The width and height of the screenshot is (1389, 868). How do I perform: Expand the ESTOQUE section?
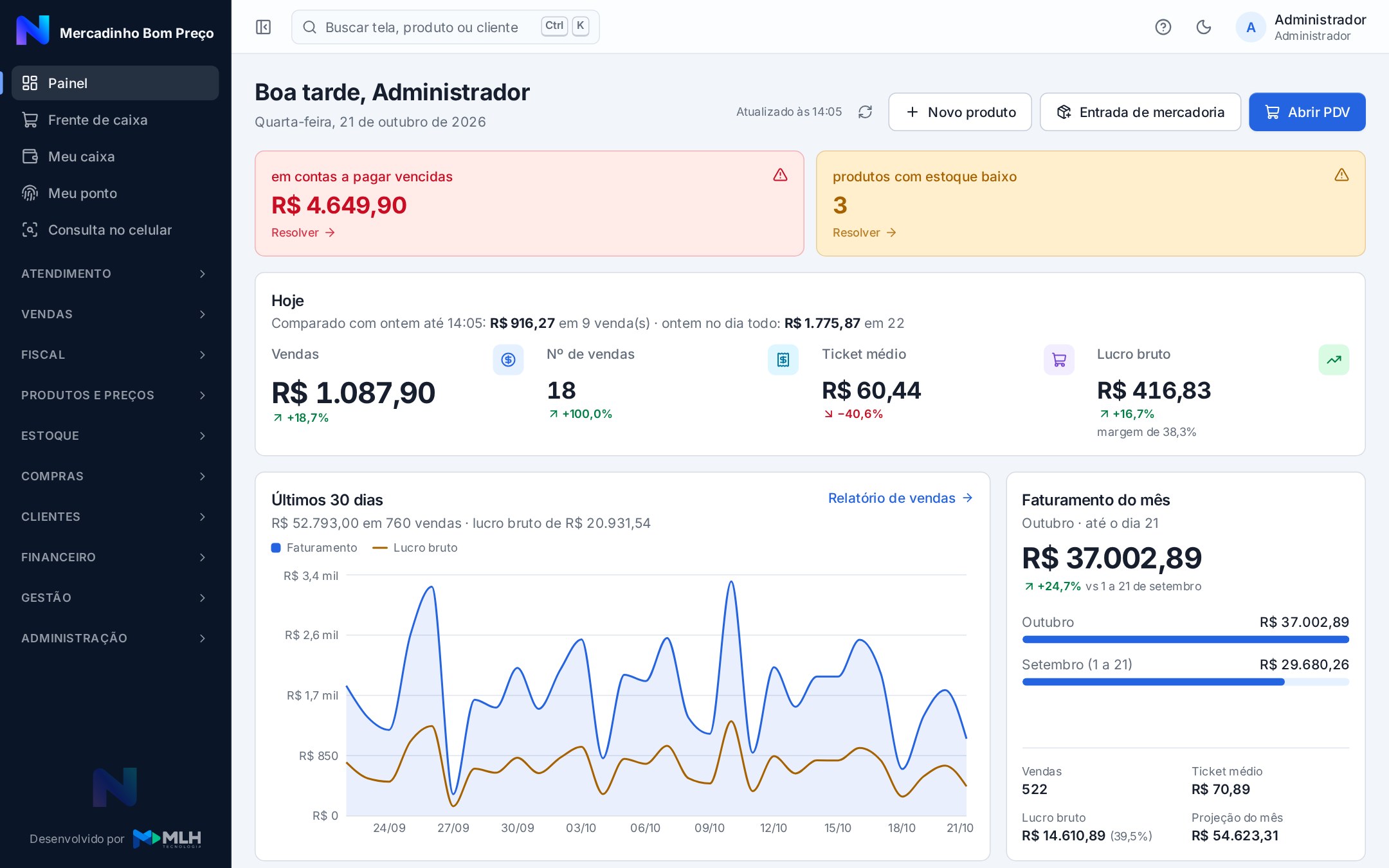coord(115,436)
